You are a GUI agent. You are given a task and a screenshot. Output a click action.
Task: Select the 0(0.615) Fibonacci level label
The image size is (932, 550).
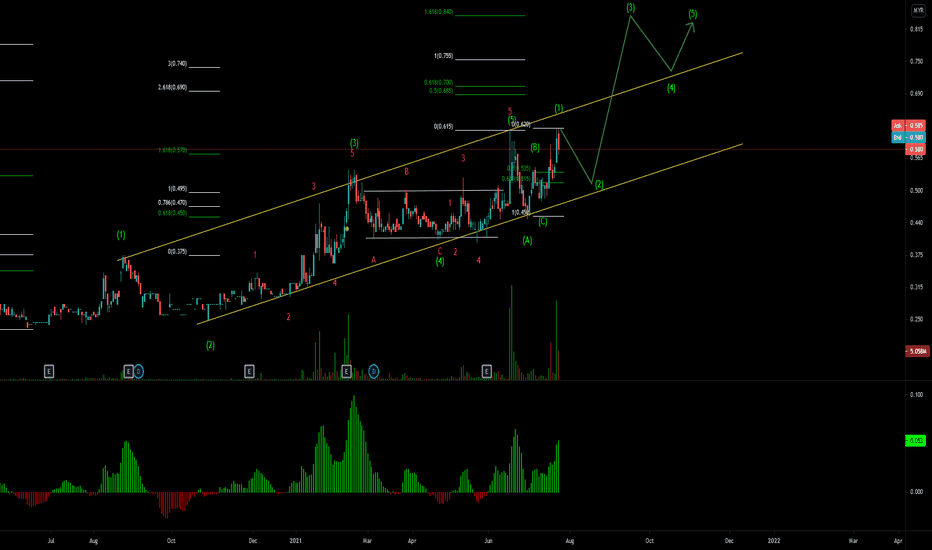pyautogui.click(x=443, y=127)
